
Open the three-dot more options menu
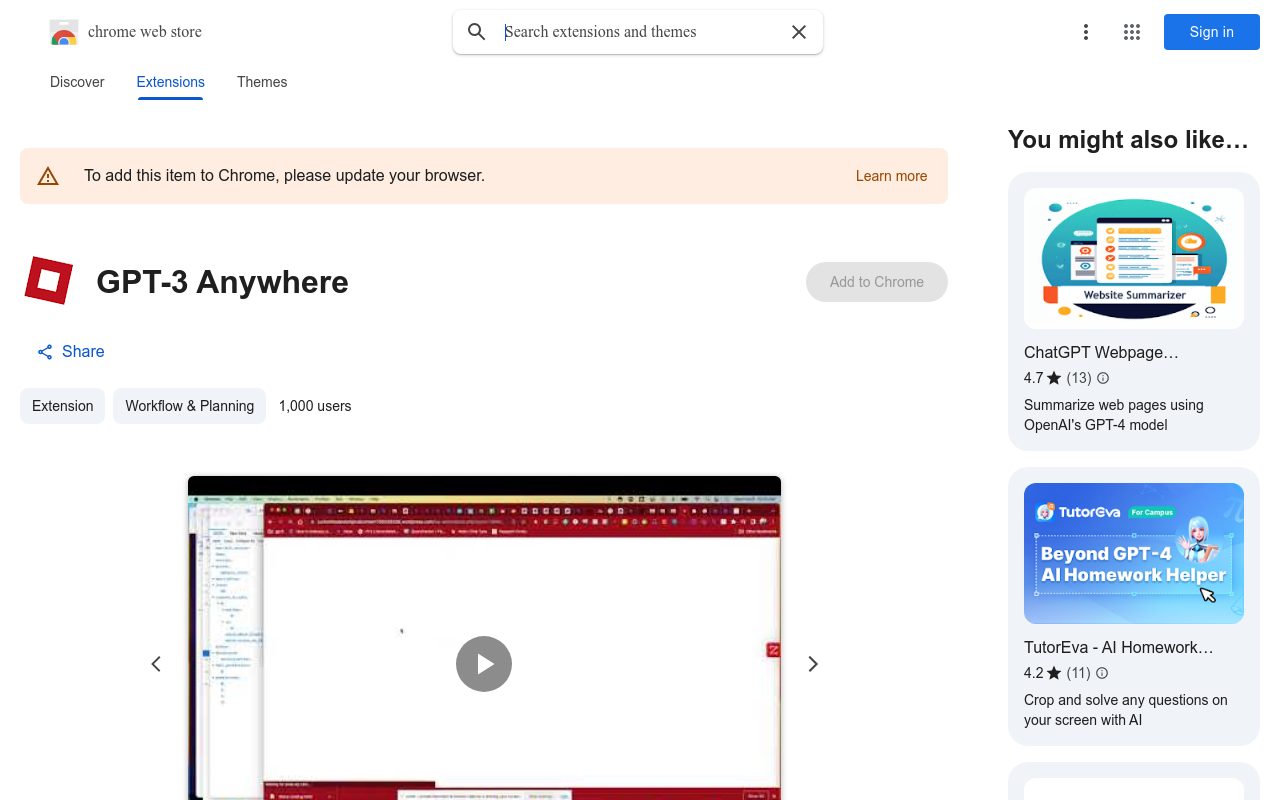click(x=1086, y=32)
